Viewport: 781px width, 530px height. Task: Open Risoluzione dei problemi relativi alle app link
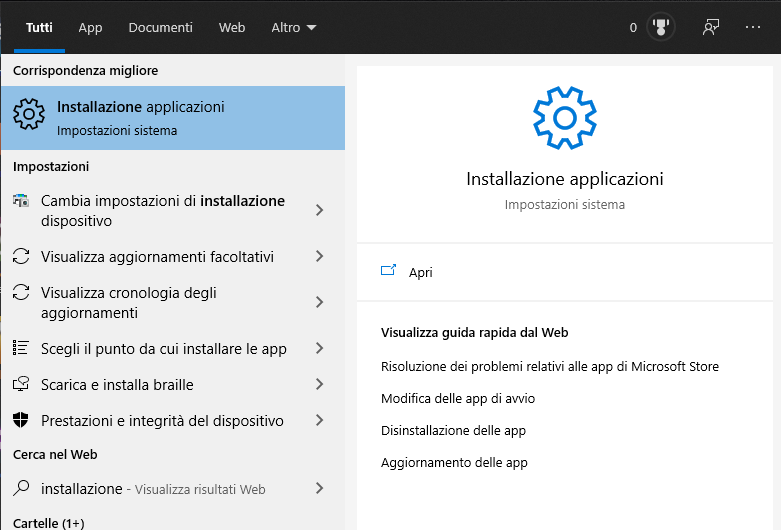tap(550, 367)
